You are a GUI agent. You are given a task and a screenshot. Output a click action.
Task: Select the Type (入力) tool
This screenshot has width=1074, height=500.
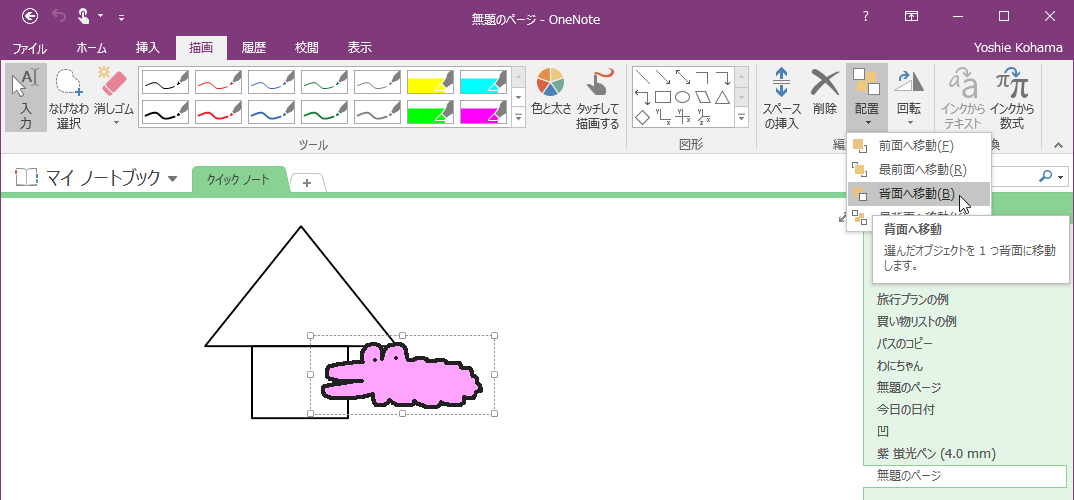(26, 97)
